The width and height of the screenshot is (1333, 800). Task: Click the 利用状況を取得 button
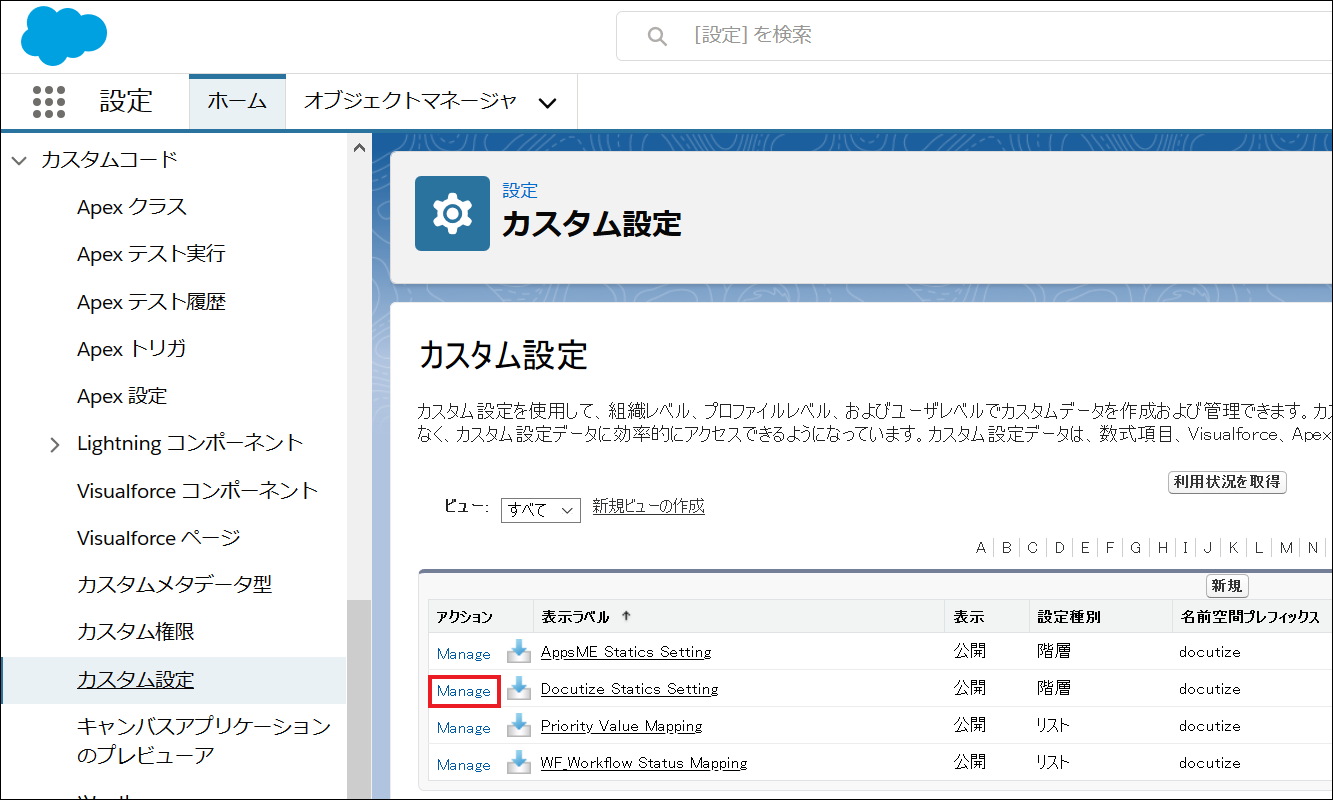1227,482
